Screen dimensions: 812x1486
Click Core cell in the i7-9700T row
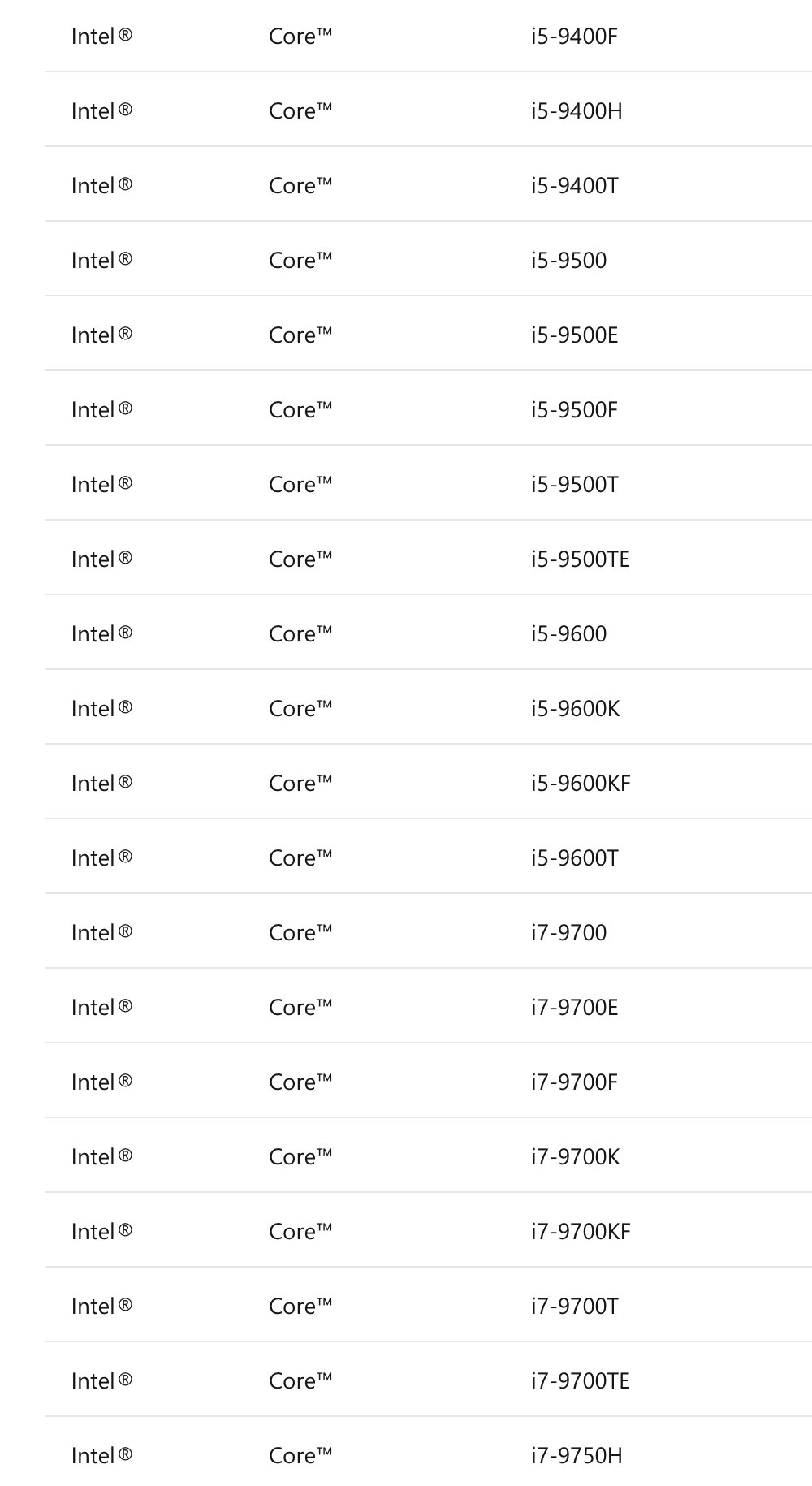point(300,1307)
